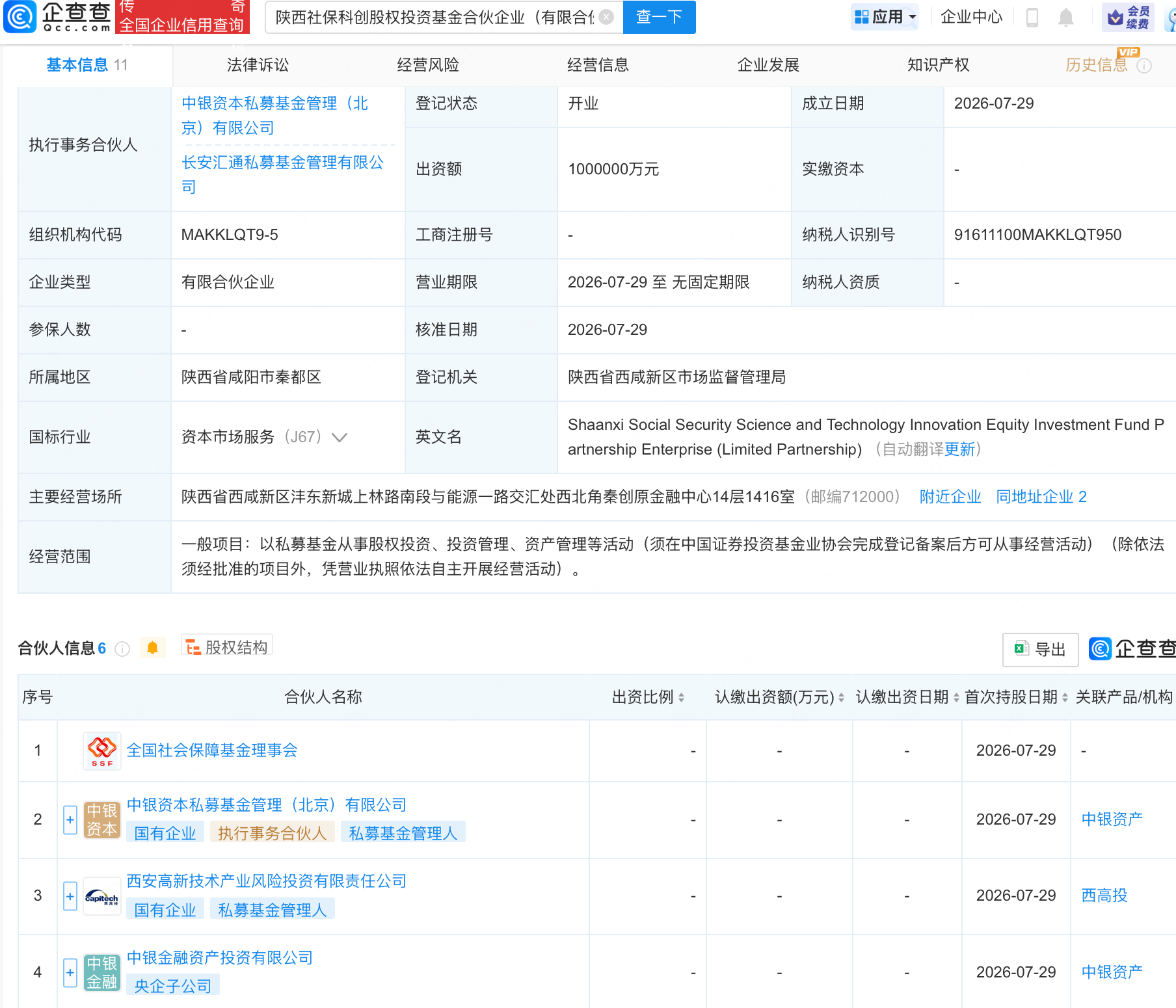
Task: Click the 执行事务合伙人 tag in row 2
Action: click(x=272, y=833)
